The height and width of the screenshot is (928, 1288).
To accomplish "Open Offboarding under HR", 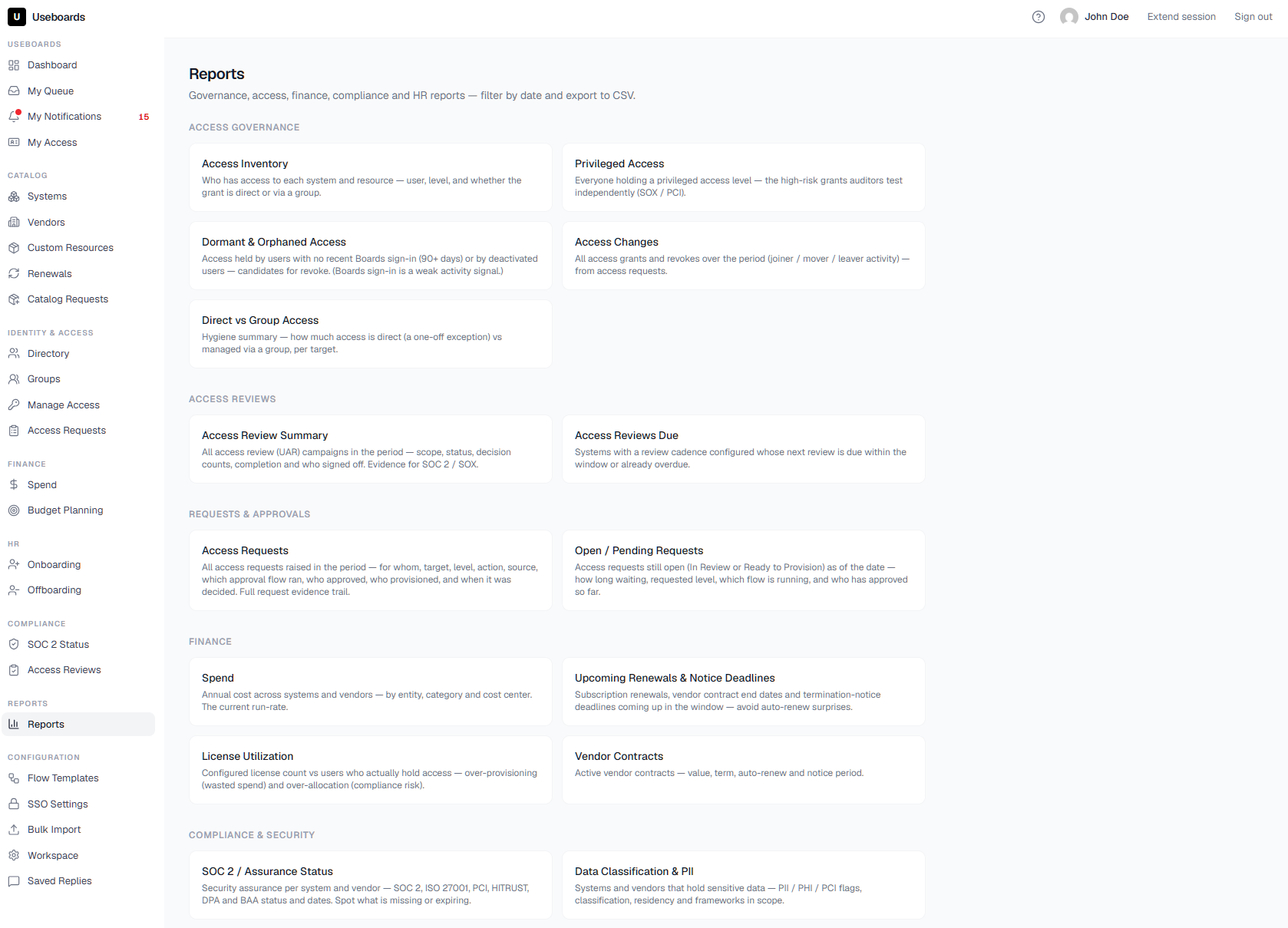I will coord(78,590).
